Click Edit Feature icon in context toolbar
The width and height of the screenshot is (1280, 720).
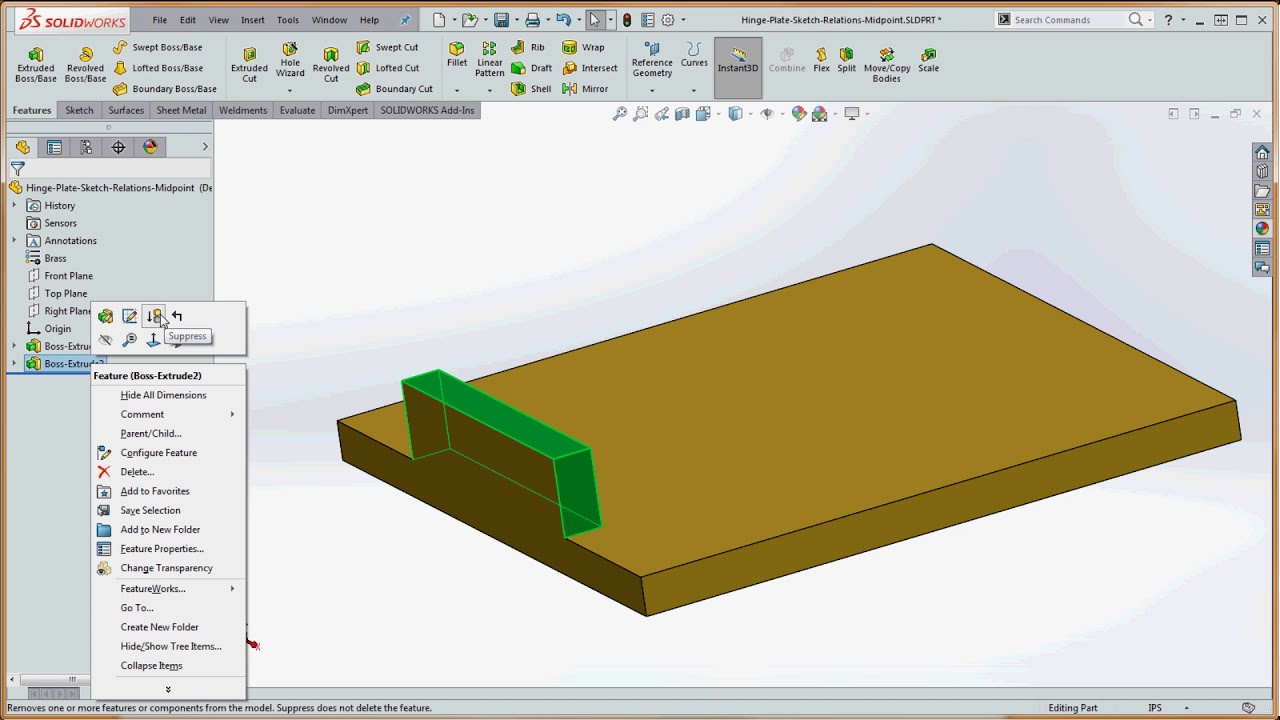105,316
